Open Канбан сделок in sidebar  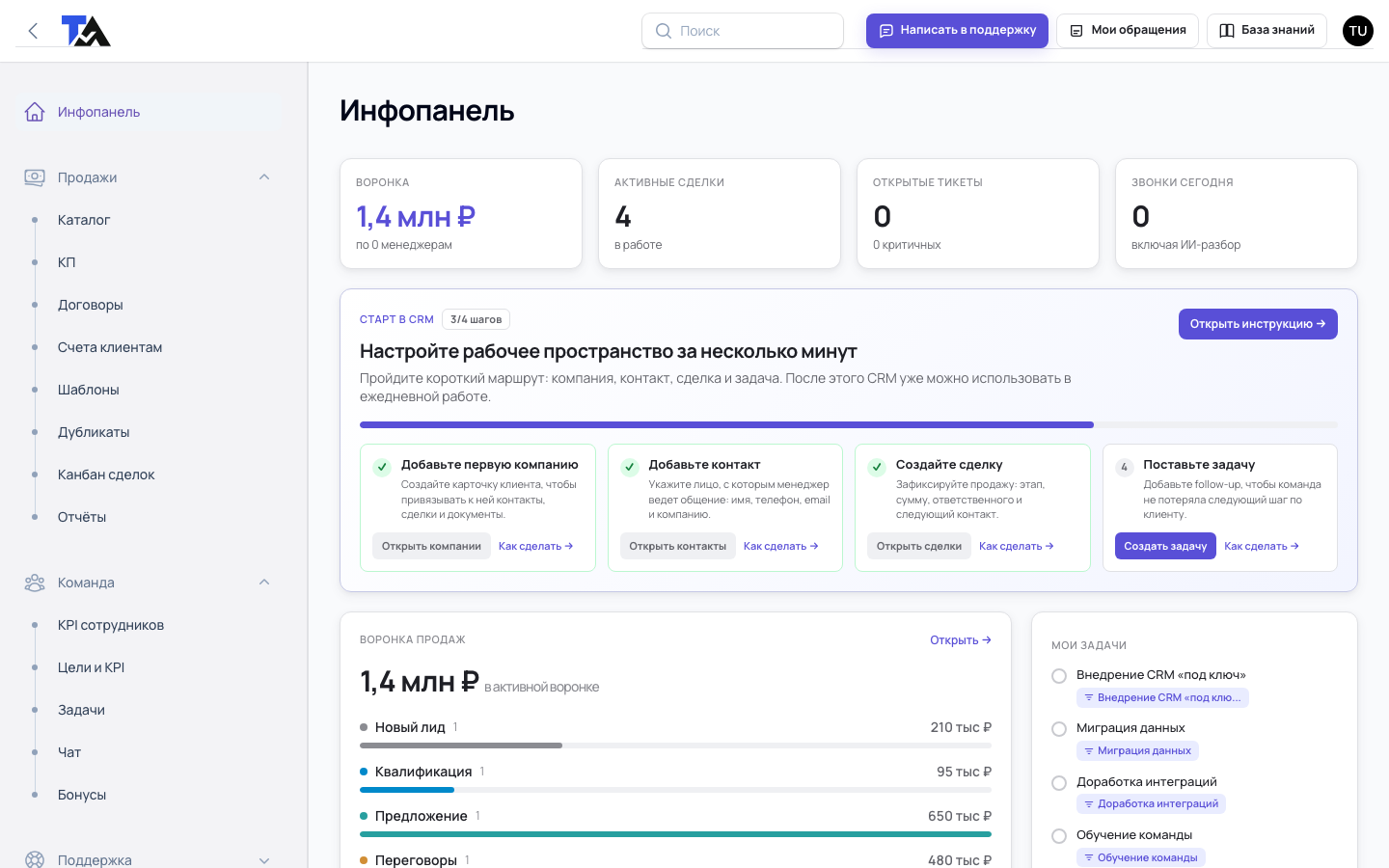pyautogui.click(x=106, y=475)
